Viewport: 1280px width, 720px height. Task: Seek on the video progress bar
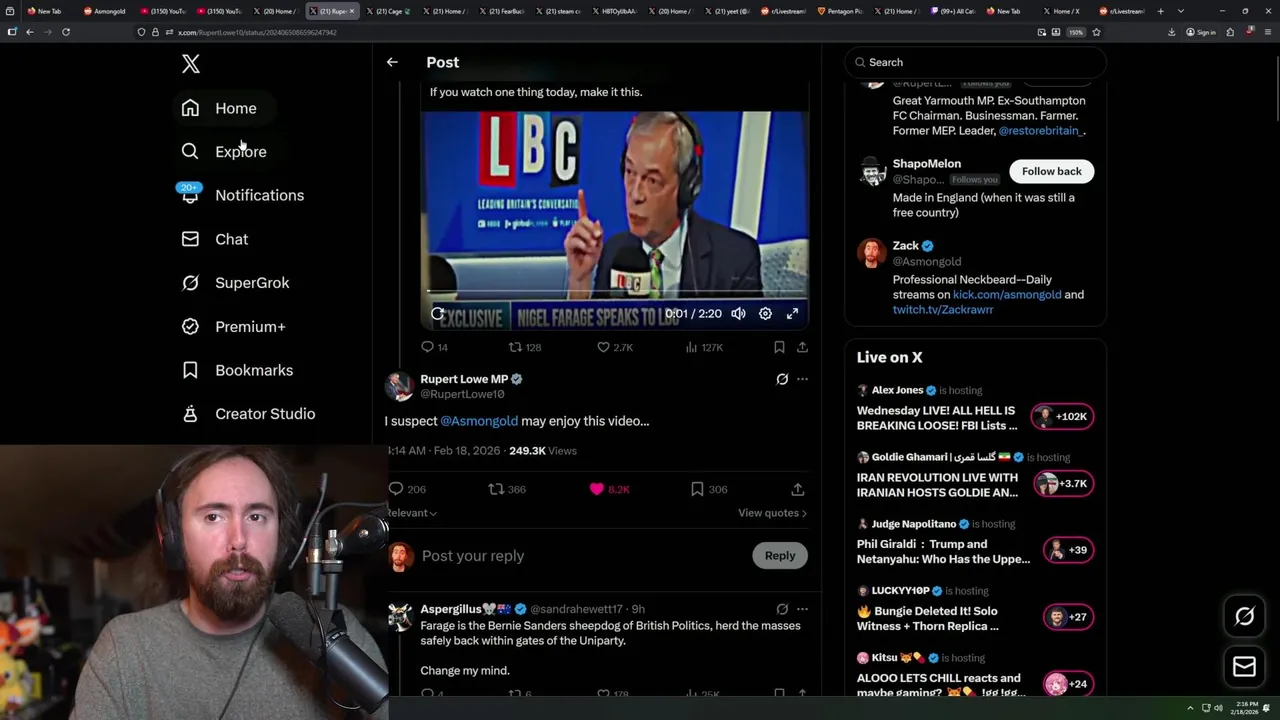coord(615,293)
